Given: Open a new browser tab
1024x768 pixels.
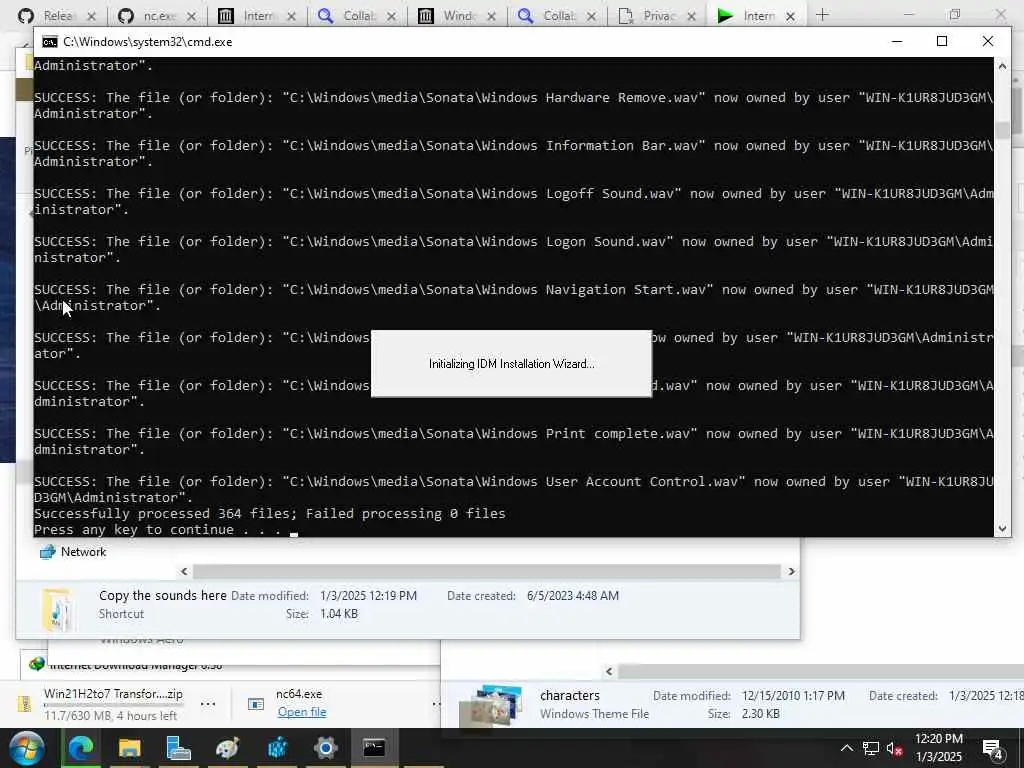Looking at the screenshot, I should (x=822, y=15).
